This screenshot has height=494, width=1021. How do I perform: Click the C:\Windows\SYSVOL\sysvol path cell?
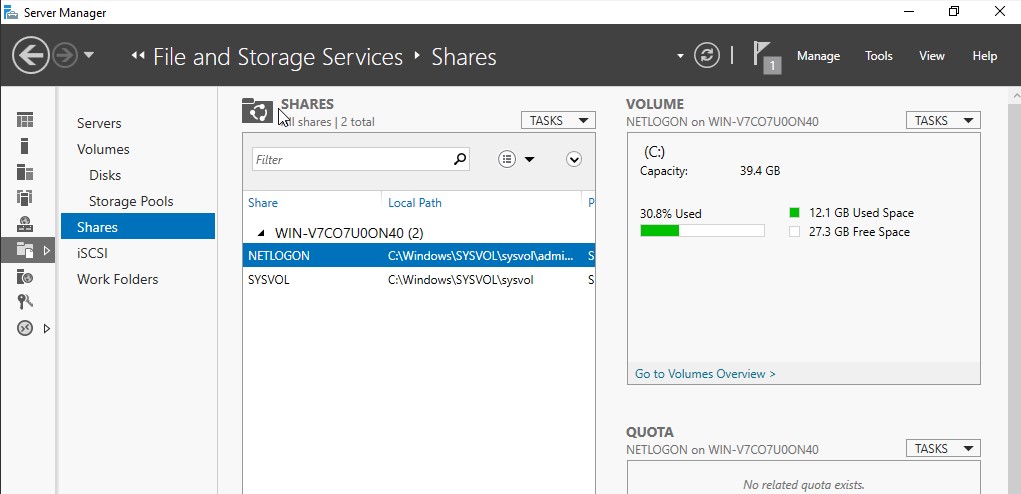[x=460, y=280]
